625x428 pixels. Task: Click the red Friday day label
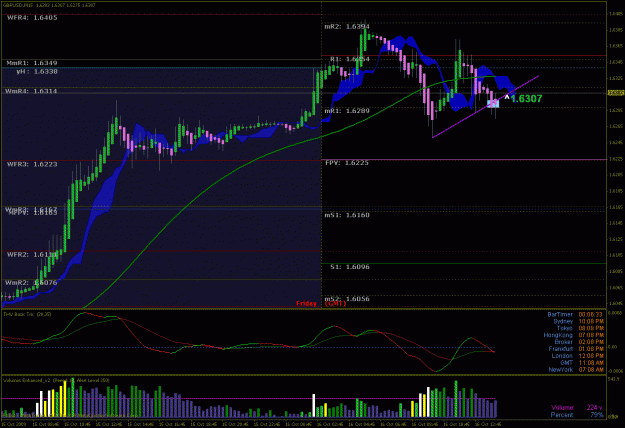tap(306, 304)
